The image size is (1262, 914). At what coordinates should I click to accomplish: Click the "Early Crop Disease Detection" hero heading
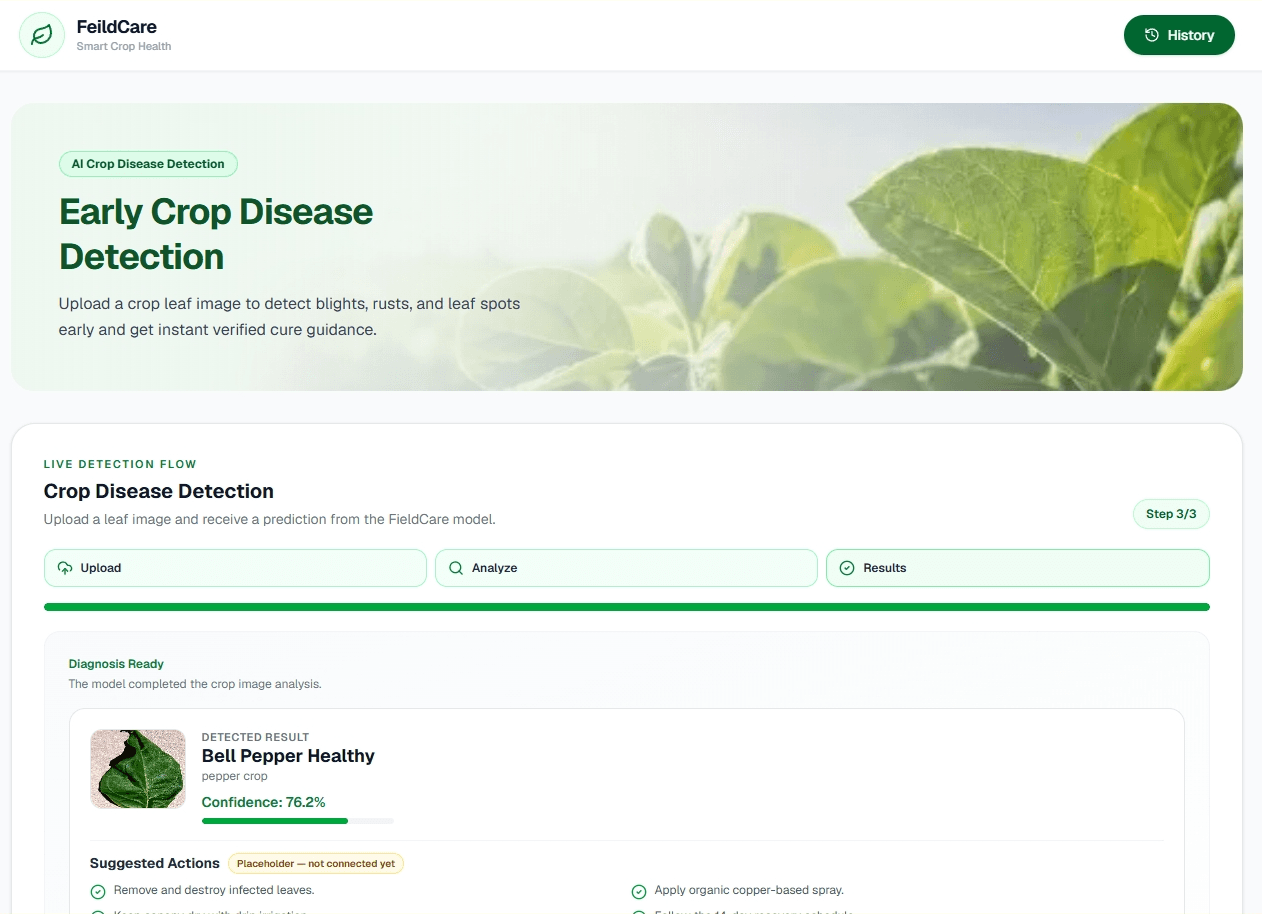pyautogui.click(x=216, y=234)
